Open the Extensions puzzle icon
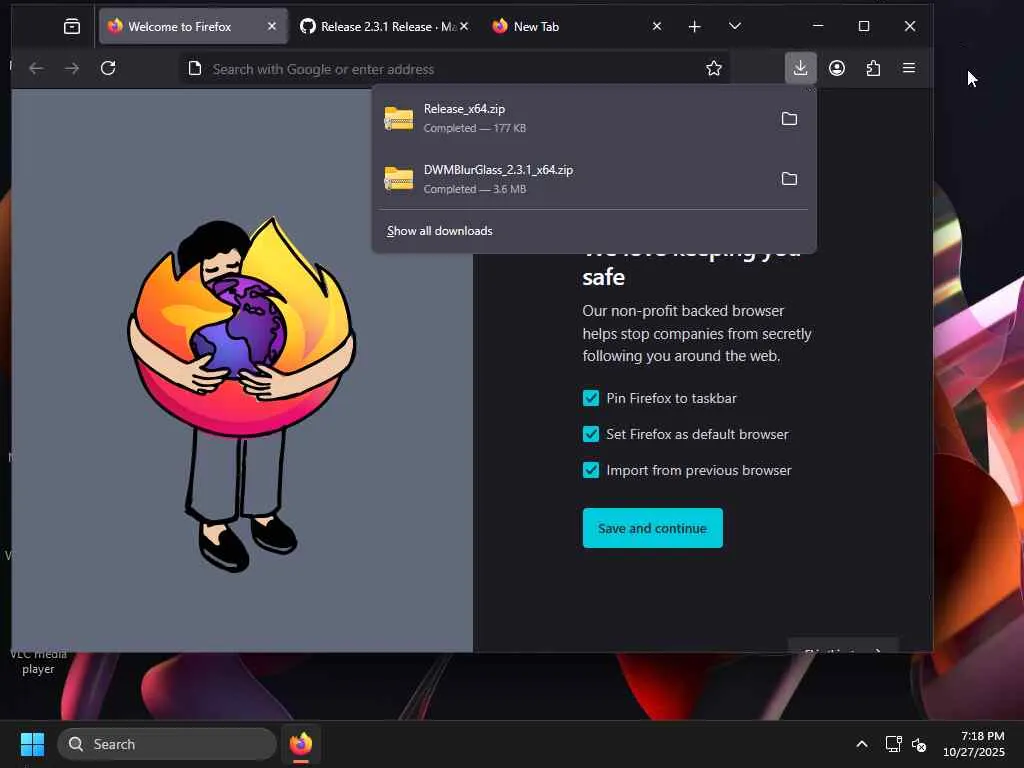 point(873,68)
